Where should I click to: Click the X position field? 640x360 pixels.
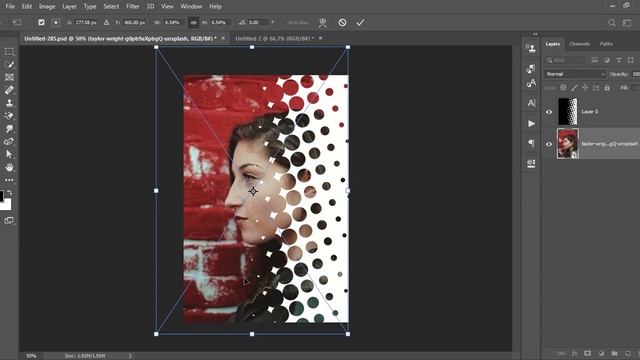86,22
